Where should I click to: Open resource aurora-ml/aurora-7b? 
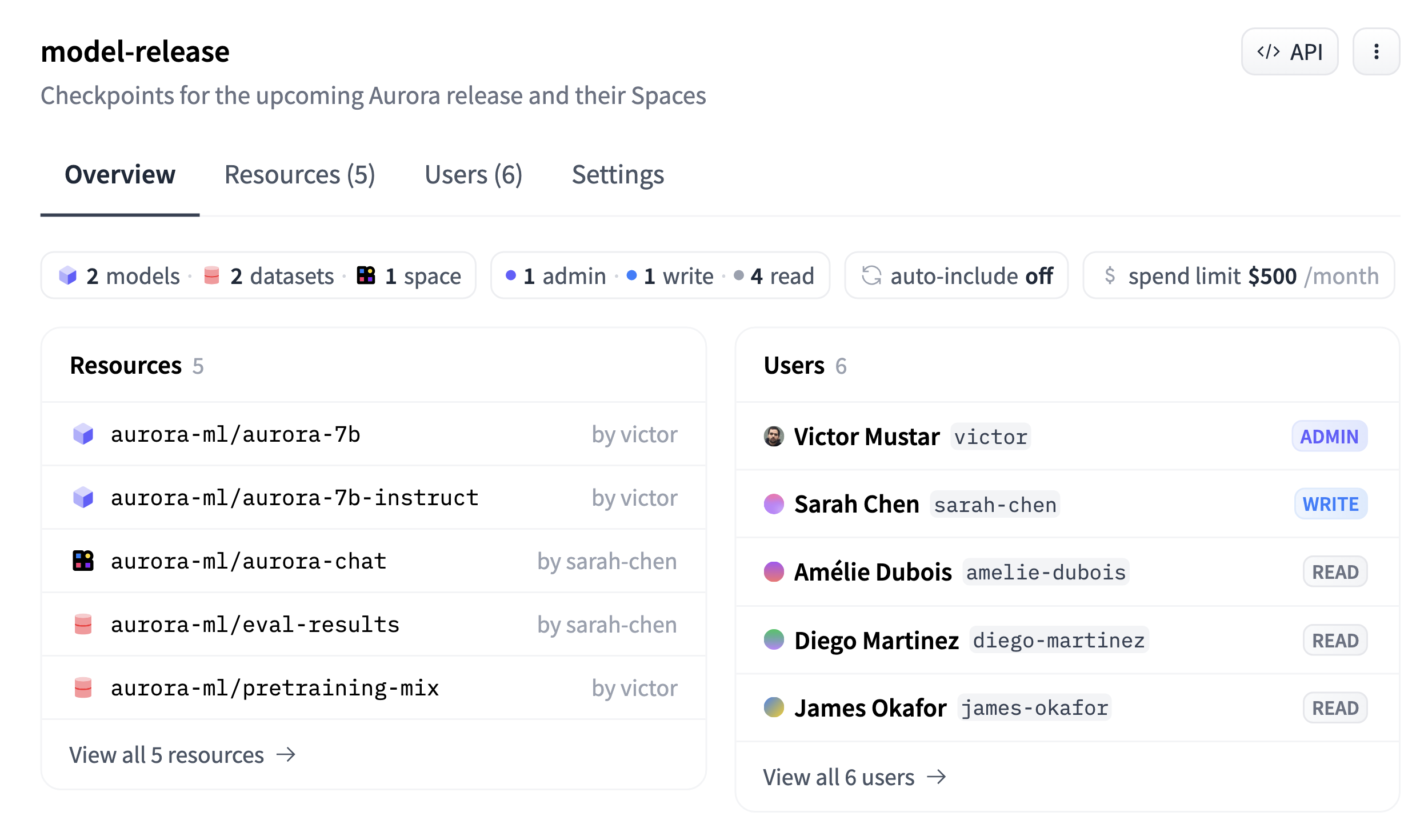[x=235, y=434]
